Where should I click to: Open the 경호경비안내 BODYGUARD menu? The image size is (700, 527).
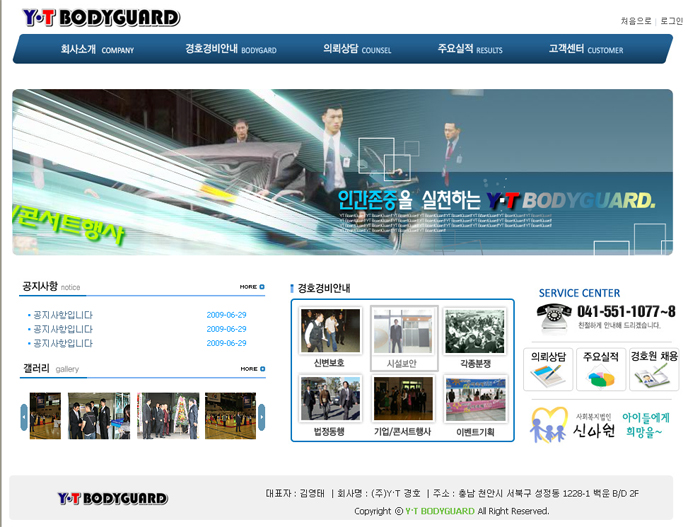pyautogui.click(x=230, y=49)
